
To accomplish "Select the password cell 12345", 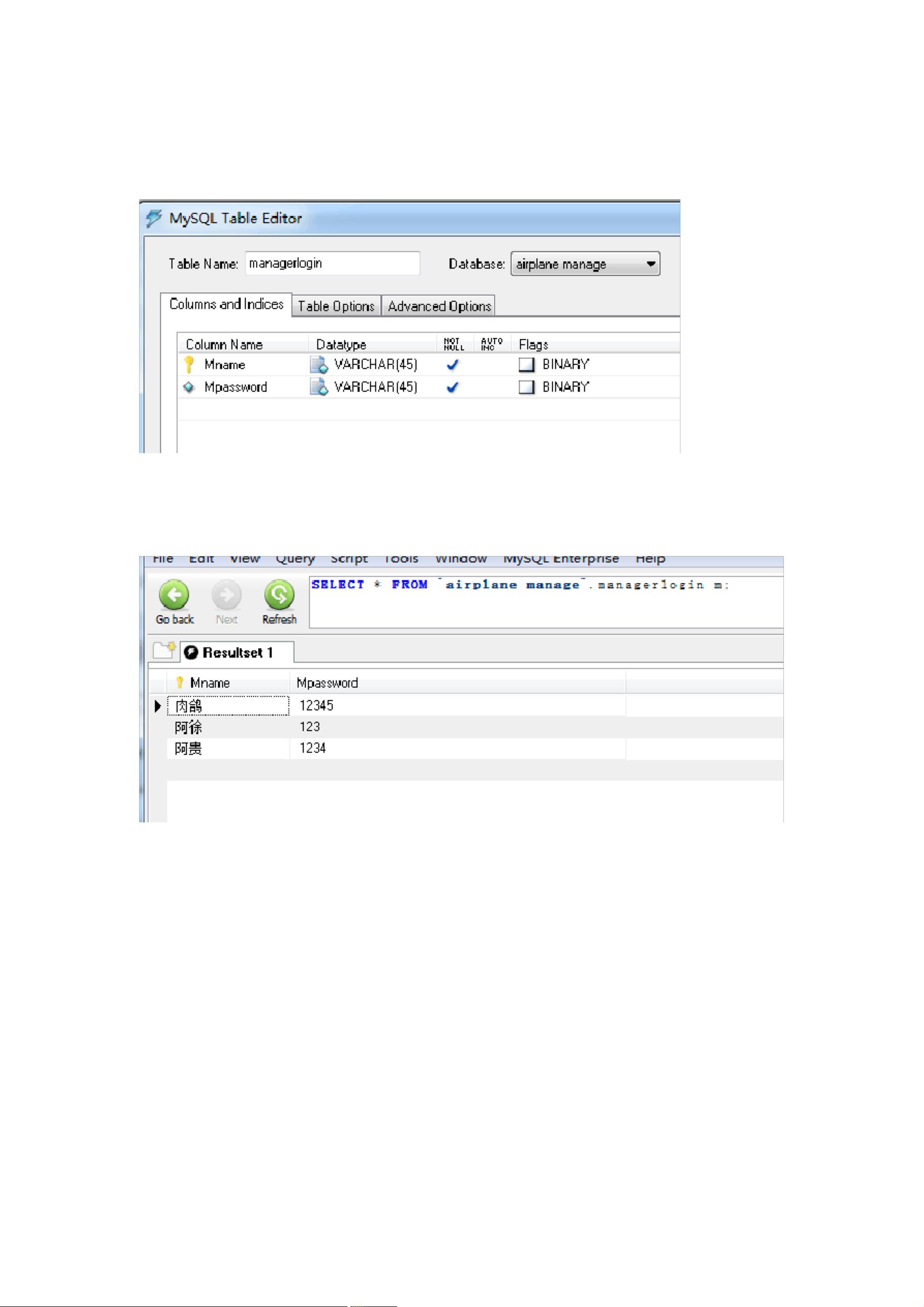I will tap(458, 706).
